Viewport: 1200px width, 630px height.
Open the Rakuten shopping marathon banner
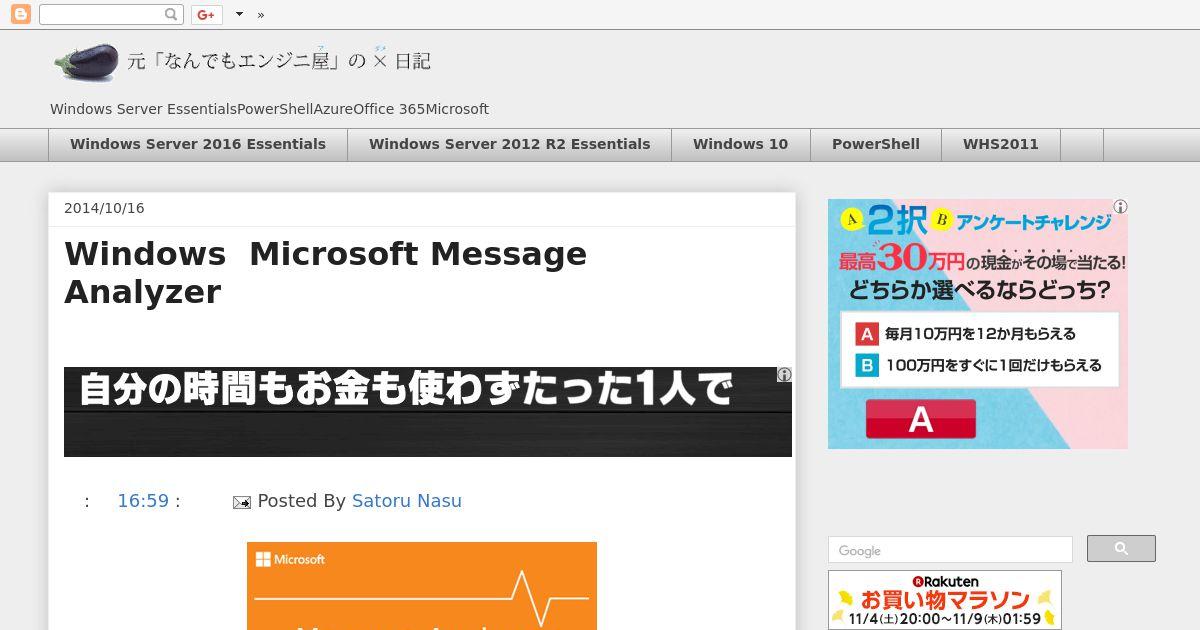click(x=945, y=600)
